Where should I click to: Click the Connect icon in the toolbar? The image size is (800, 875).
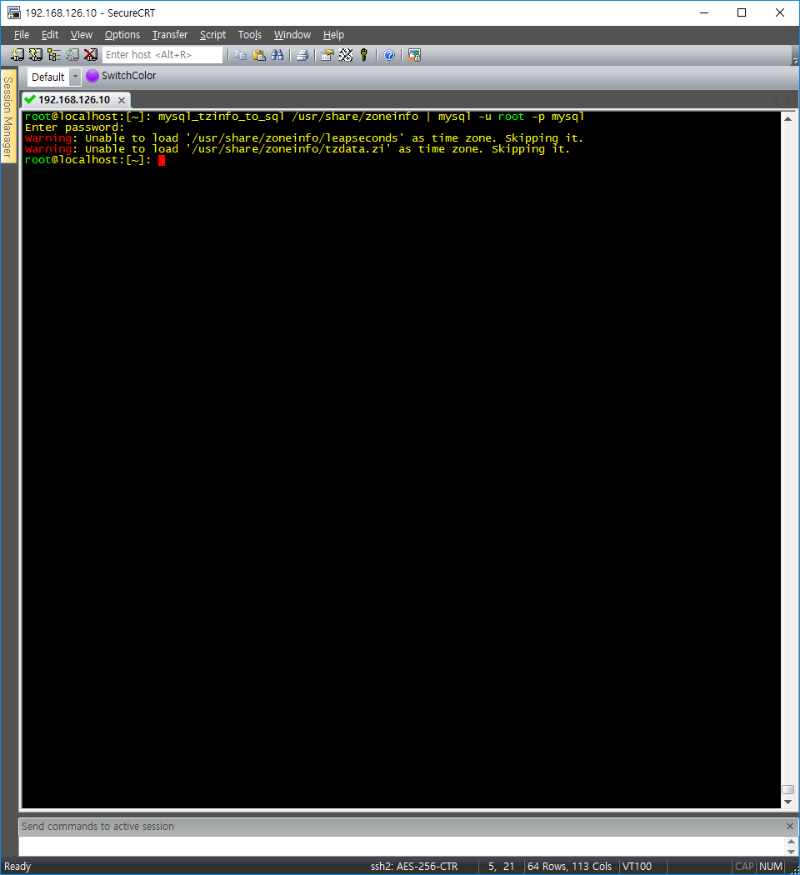pos(18,55)
